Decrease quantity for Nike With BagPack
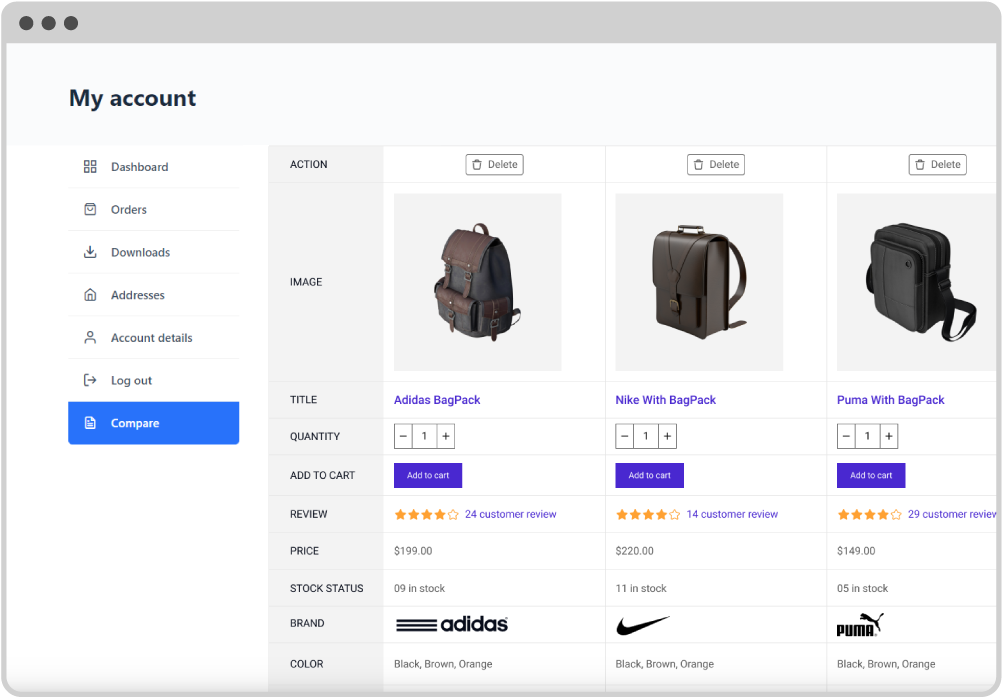This screenshot has height=697, width=1002. pos(625,436)
